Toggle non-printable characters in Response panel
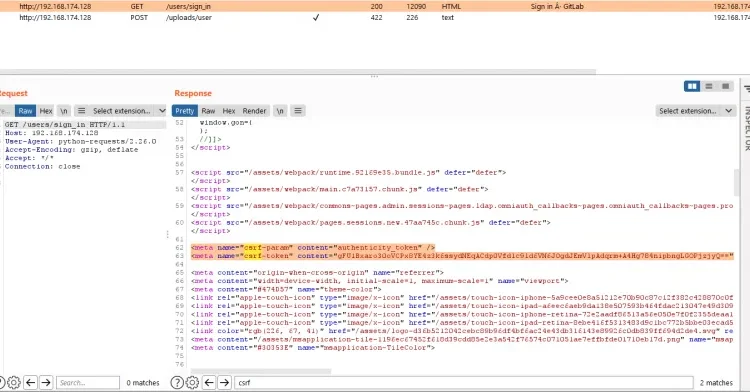This screenshot has width=750, height=392. (280, 111)
